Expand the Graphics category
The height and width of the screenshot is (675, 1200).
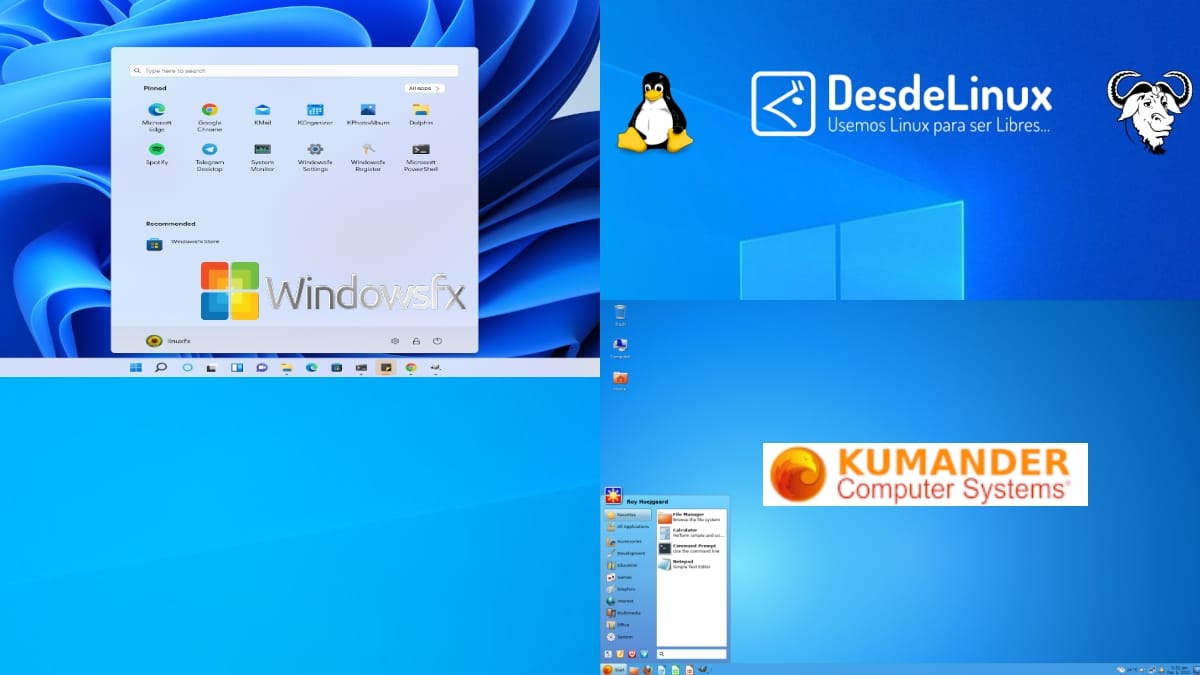click(x=627, y=588)
